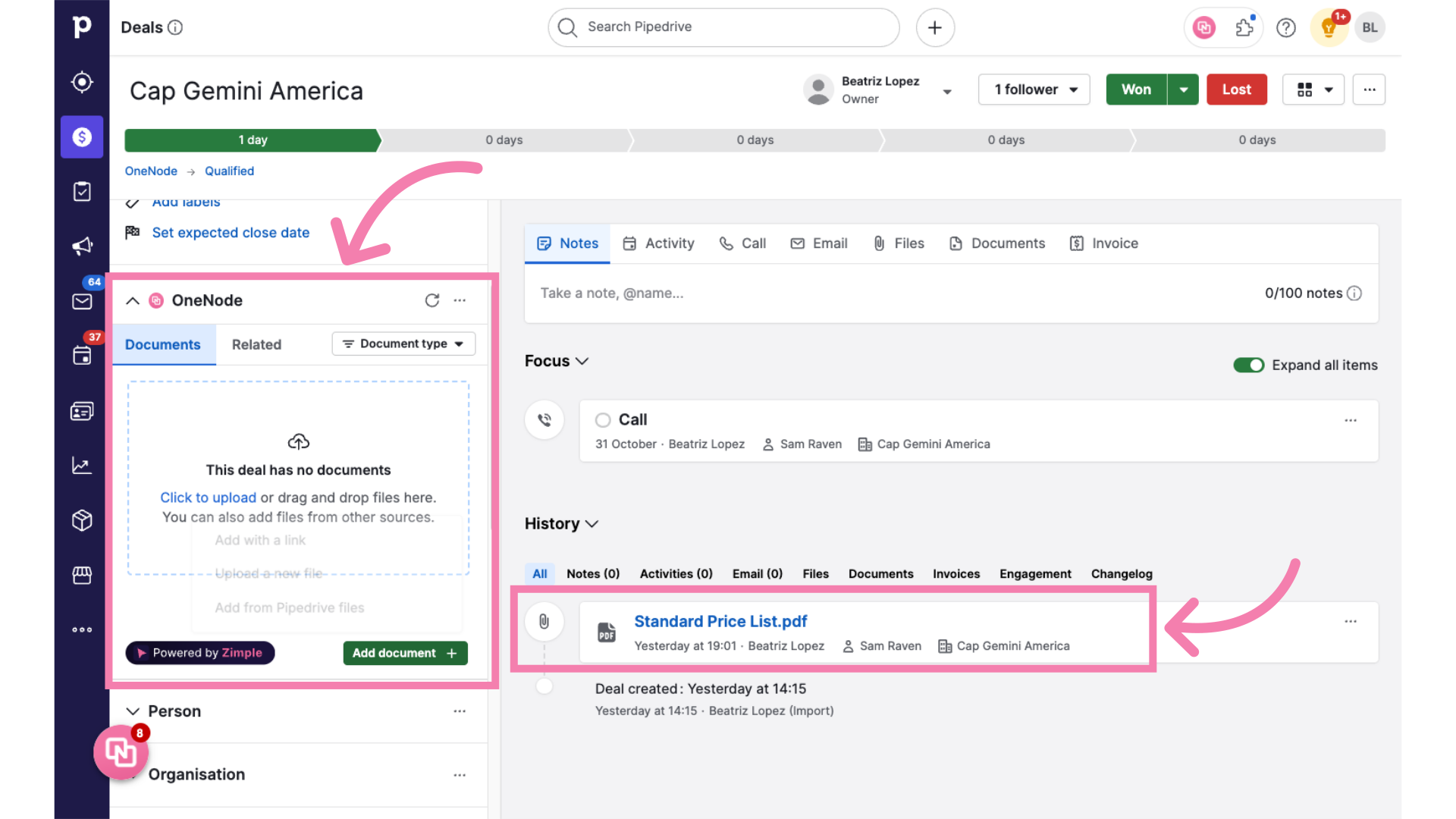The width and height of the screenshot is (1456, 819).
Task: Open Campaigns megaphone icon in sidebar
Action: point(82,246)
